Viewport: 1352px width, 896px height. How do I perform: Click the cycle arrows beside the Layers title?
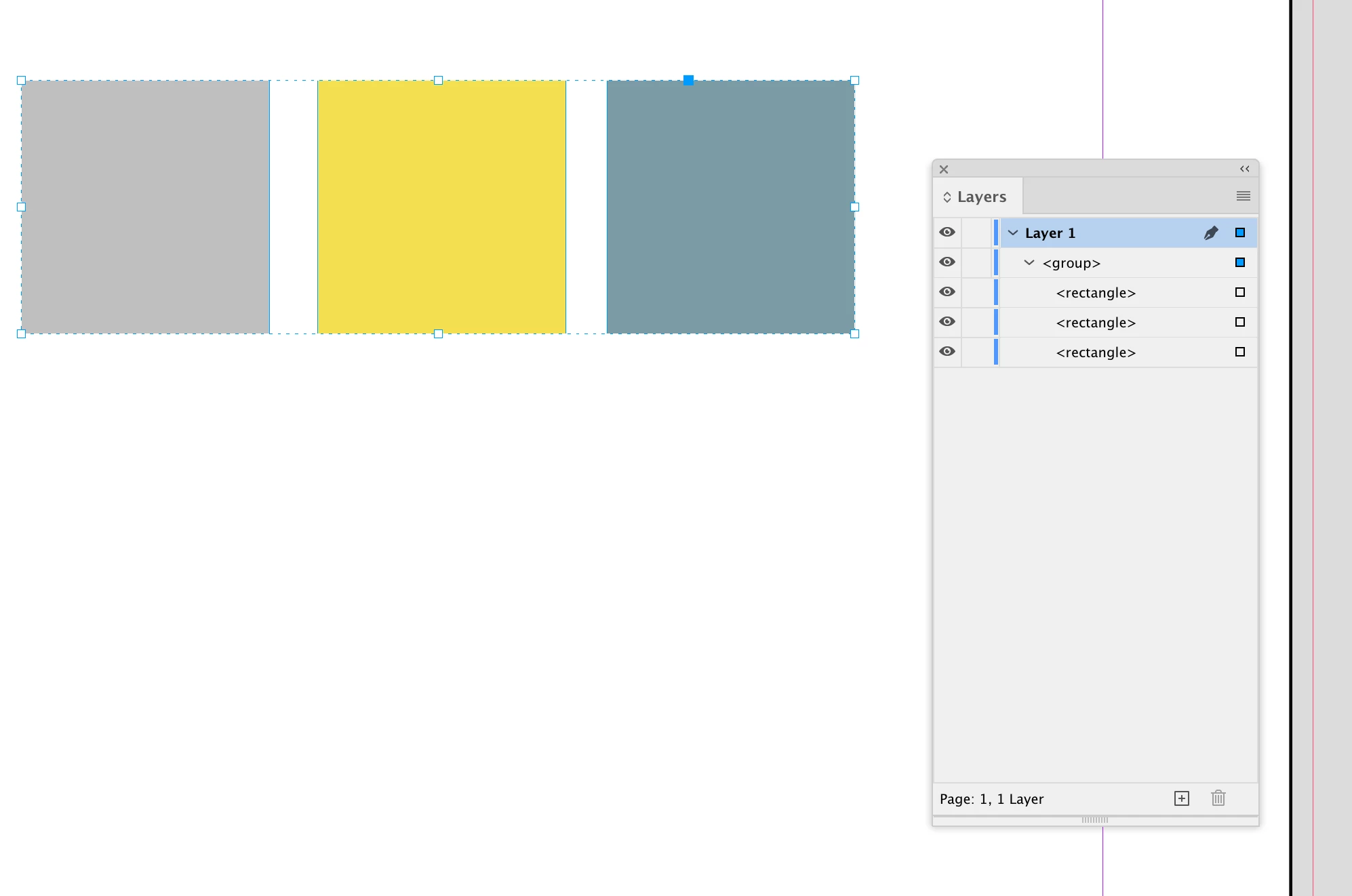click(x=947, y=197)
